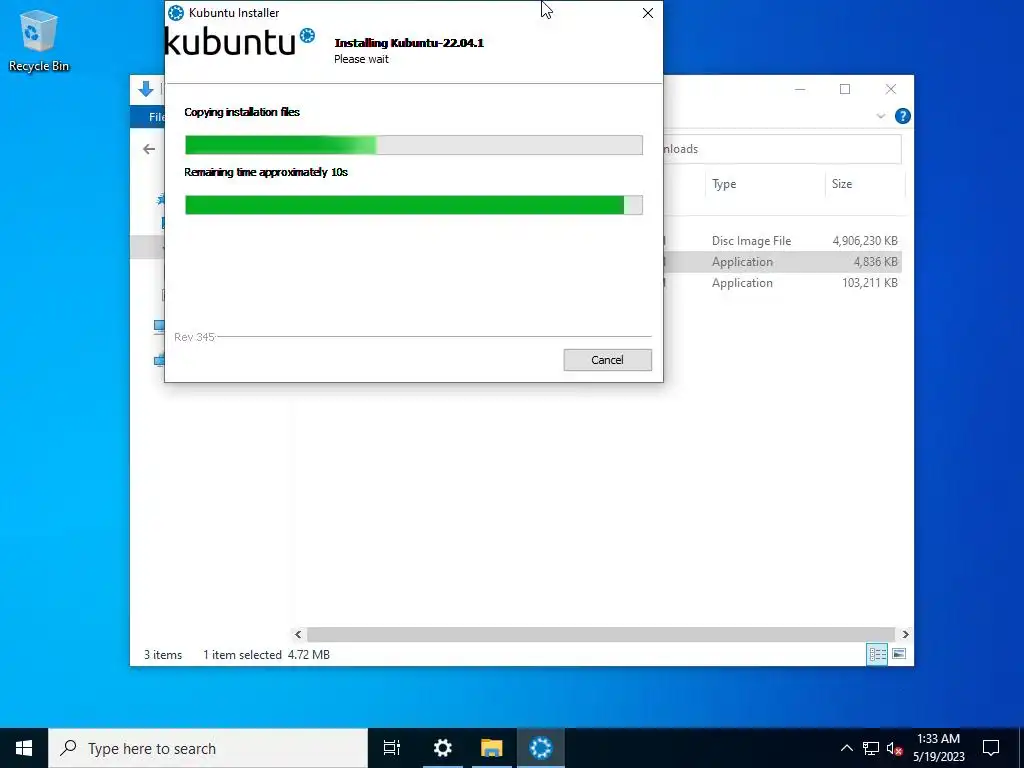This screenshot has width=1024, height=768.
Task: Show hidden system tray icons
Action: 846,748
